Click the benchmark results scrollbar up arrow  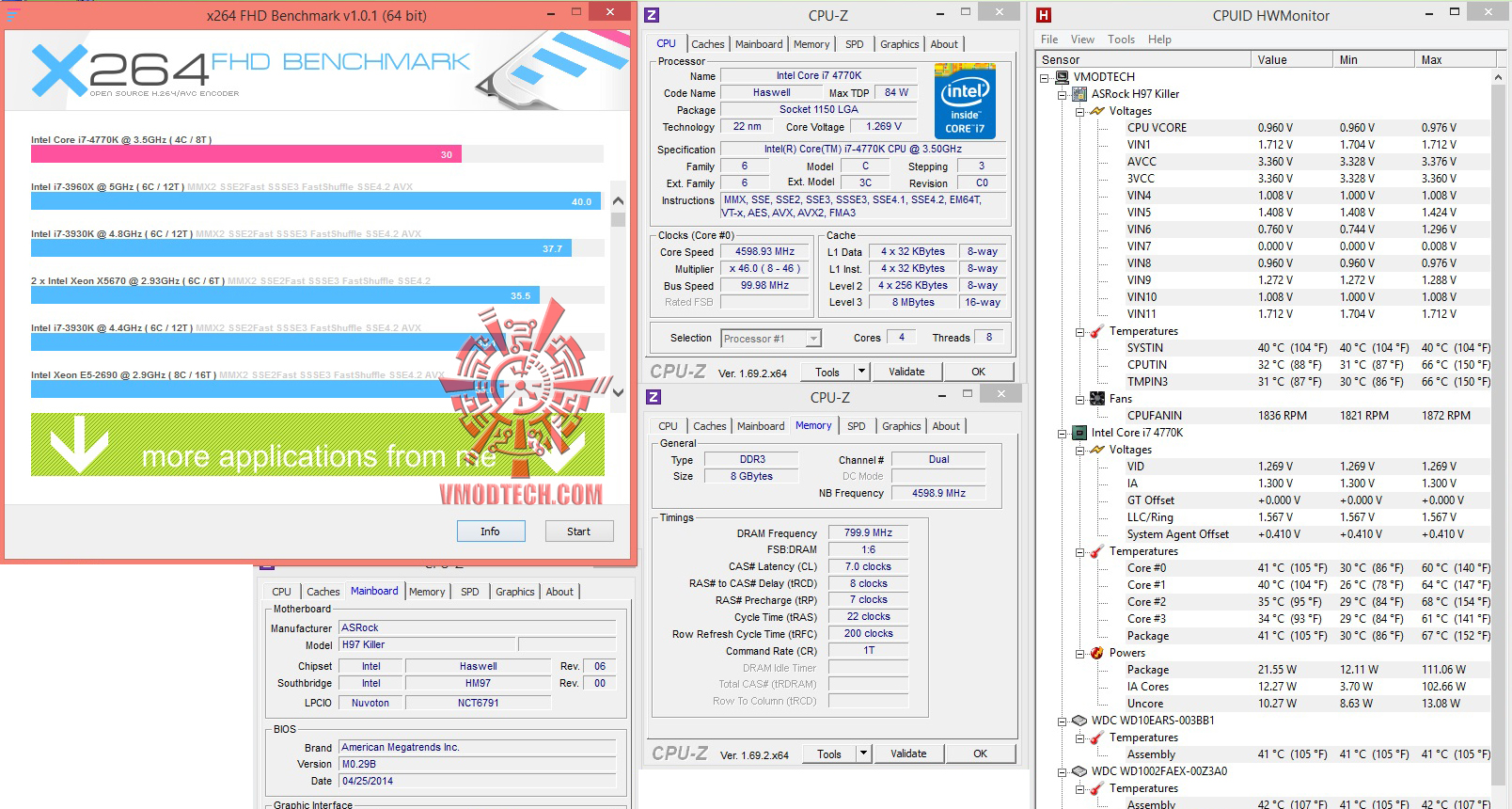(618, 200)
